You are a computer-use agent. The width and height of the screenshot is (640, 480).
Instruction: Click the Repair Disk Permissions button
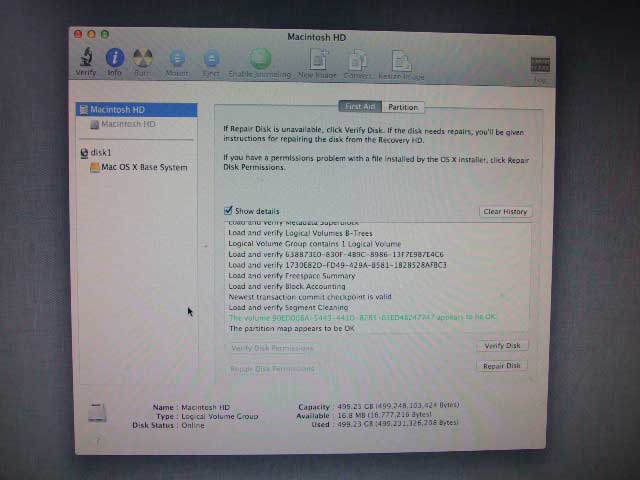[x=272, y=369]
